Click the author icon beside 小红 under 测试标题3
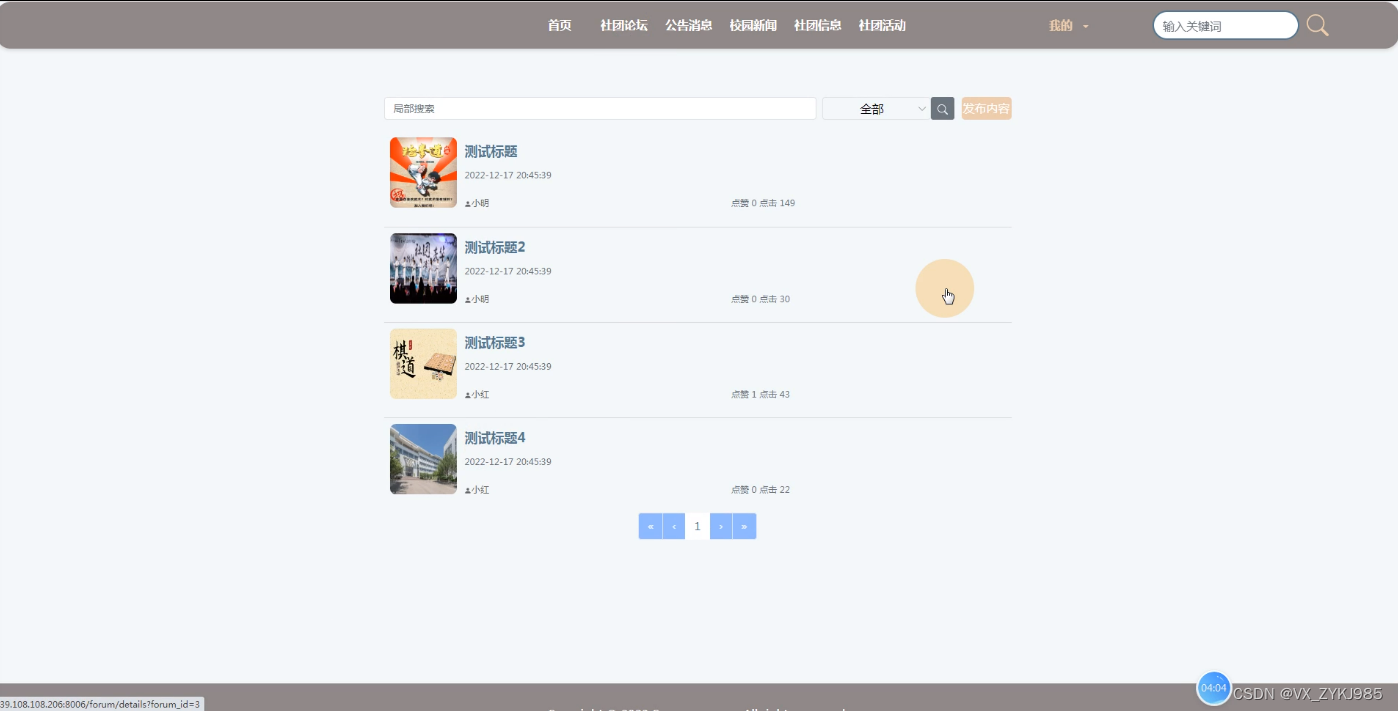The width and height of the screenshot is (1398, 711). [x=467, y=395]
